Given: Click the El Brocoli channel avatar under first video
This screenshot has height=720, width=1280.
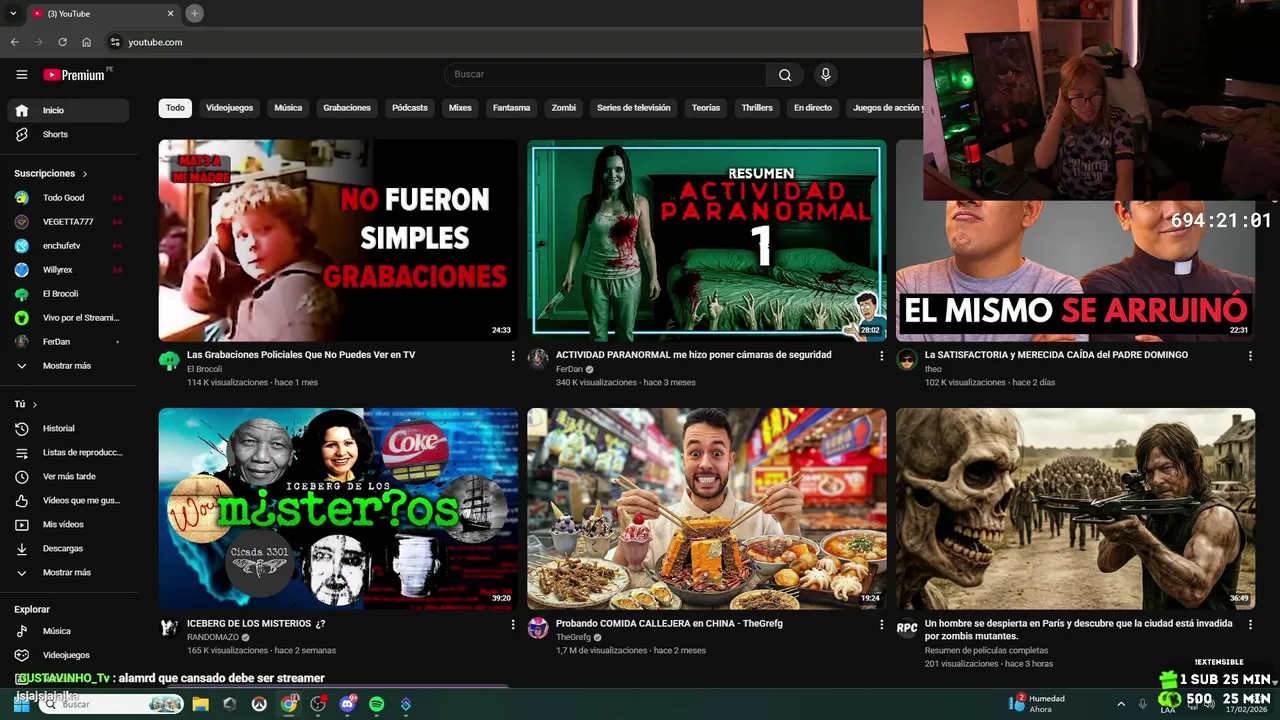Looking at the screenshot, I should click(169, 360).
